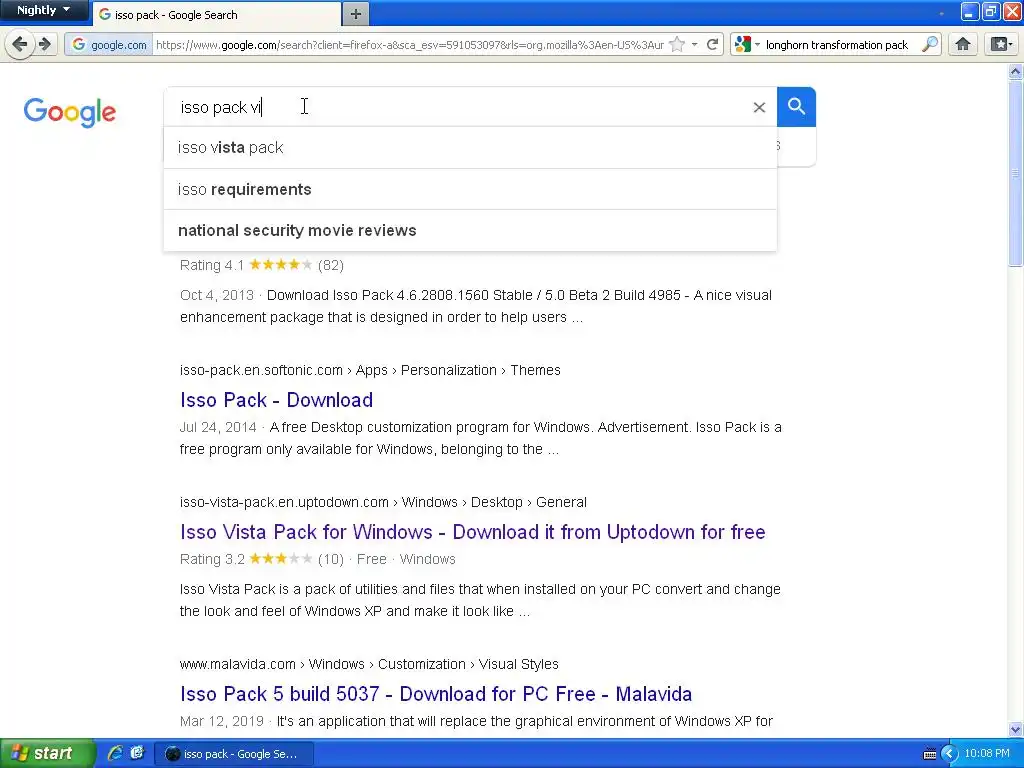Click isso-vista-pack.en.uptodown.com breadcrumb

[383, 502]
